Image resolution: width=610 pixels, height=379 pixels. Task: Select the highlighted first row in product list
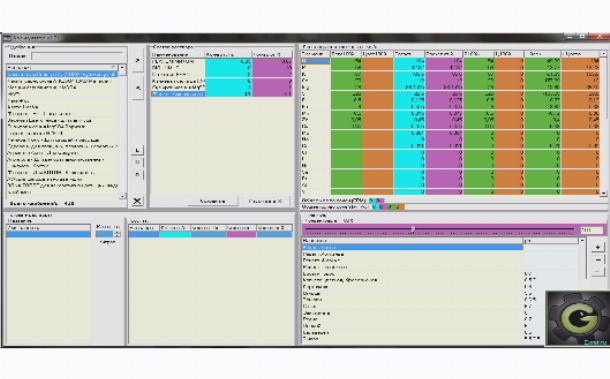pos(62,74)
